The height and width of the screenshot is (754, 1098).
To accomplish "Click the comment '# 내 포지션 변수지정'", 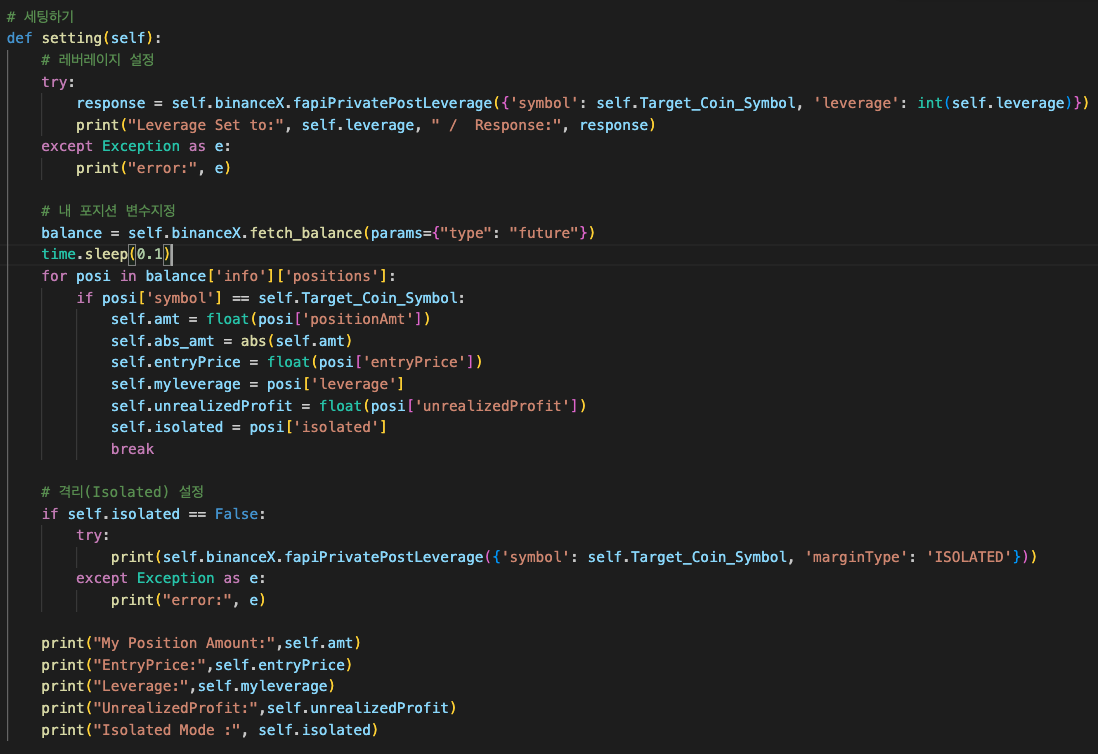I will coord(108,211).
